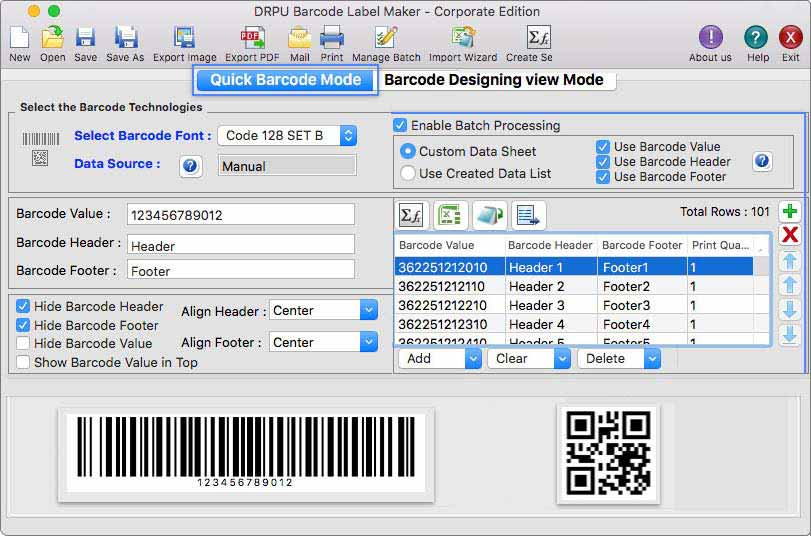Select row with value 362251212110
The height and width of the screenshot is (536, 811).
point(574,286)
